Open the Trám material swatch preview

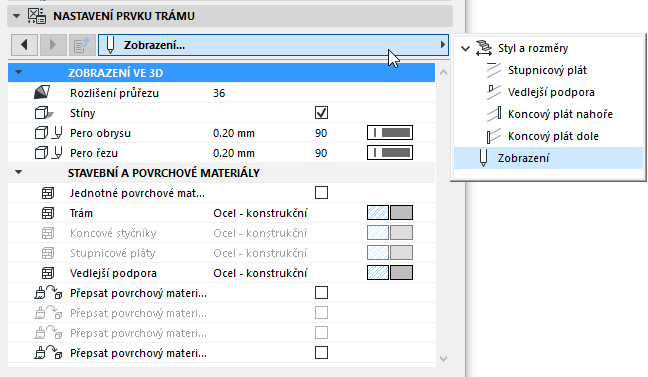point(390,212)
